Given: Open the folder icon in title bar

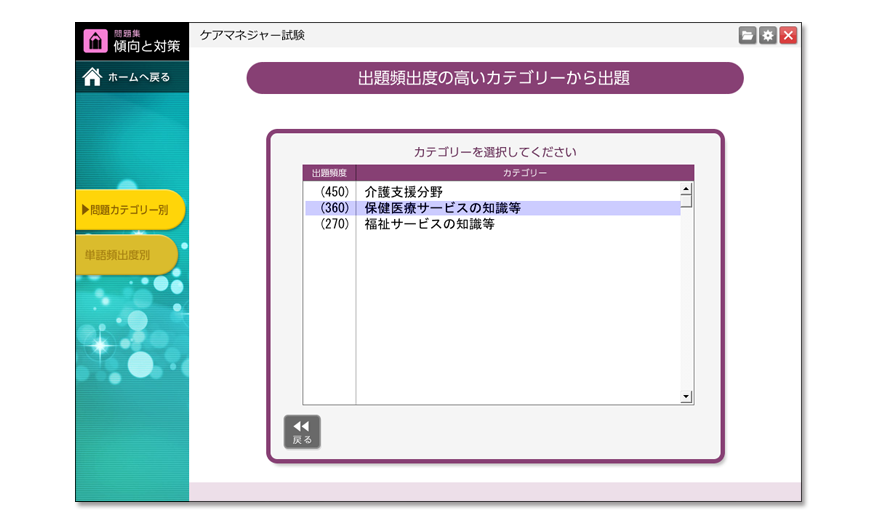Looking at the screenshot, I should tap(747, 35).
